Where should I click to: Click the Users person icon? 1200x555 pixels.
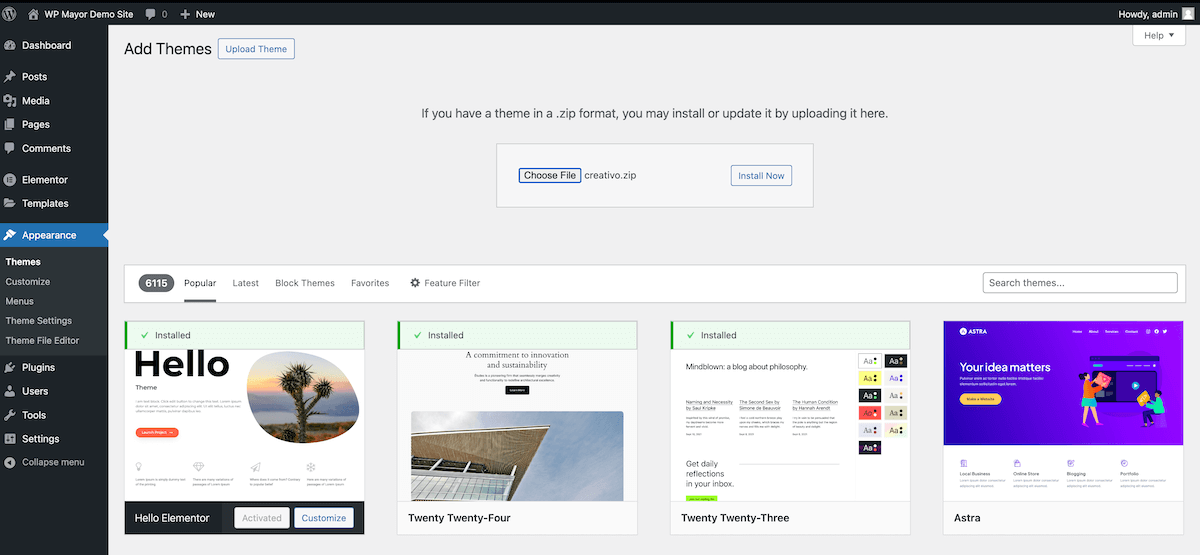[10, 392]
